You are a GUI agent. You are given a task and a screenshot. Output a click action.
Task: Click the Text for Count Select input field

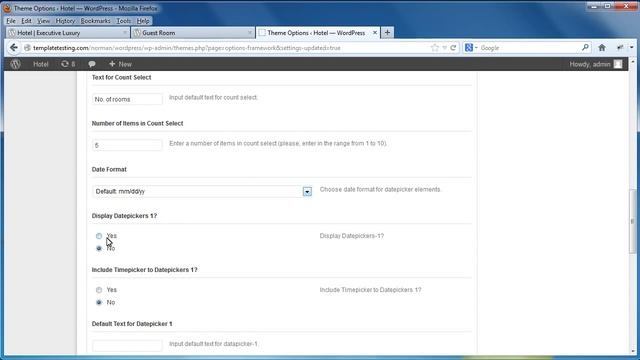point(127,99)
